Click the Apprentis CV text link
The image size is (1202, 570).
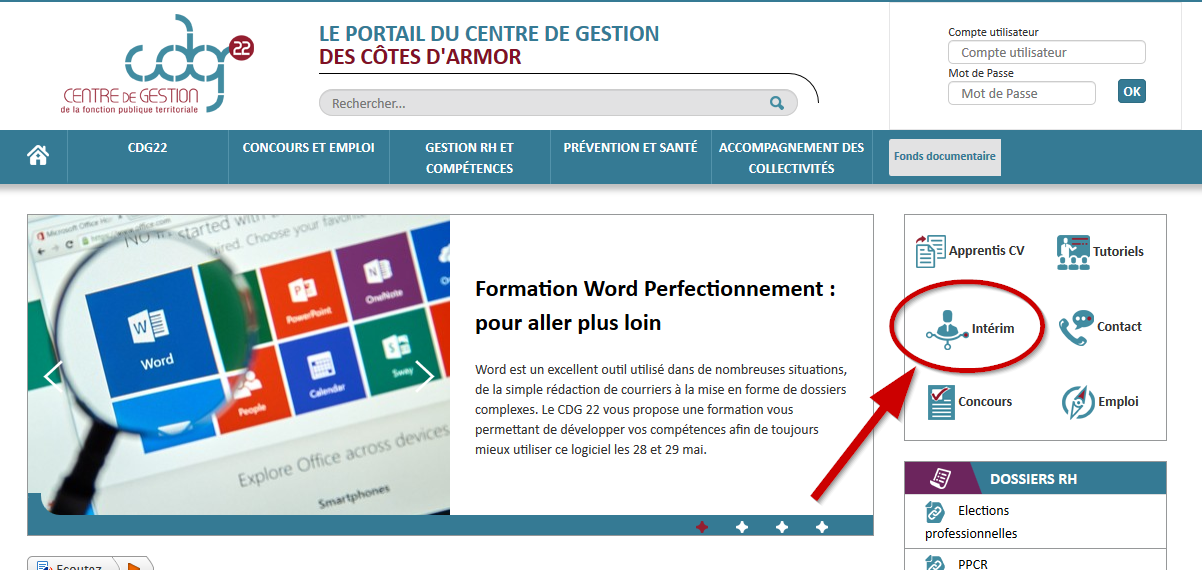click(987, 251)
